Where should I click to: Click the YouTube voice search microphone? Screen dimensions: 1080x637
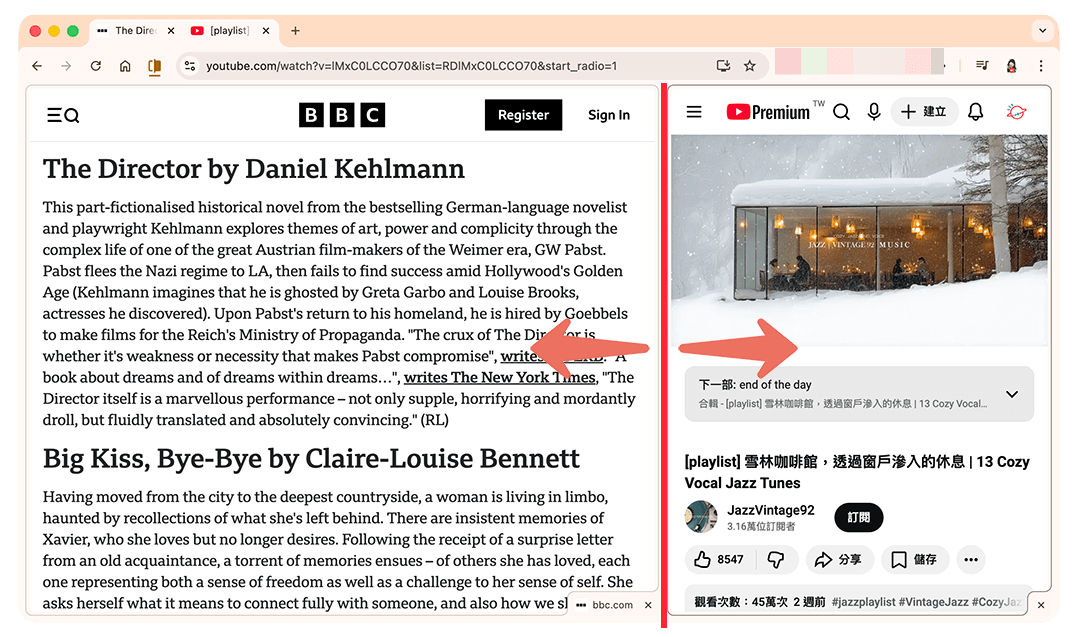pyautogui.click(x=874, y=112)
